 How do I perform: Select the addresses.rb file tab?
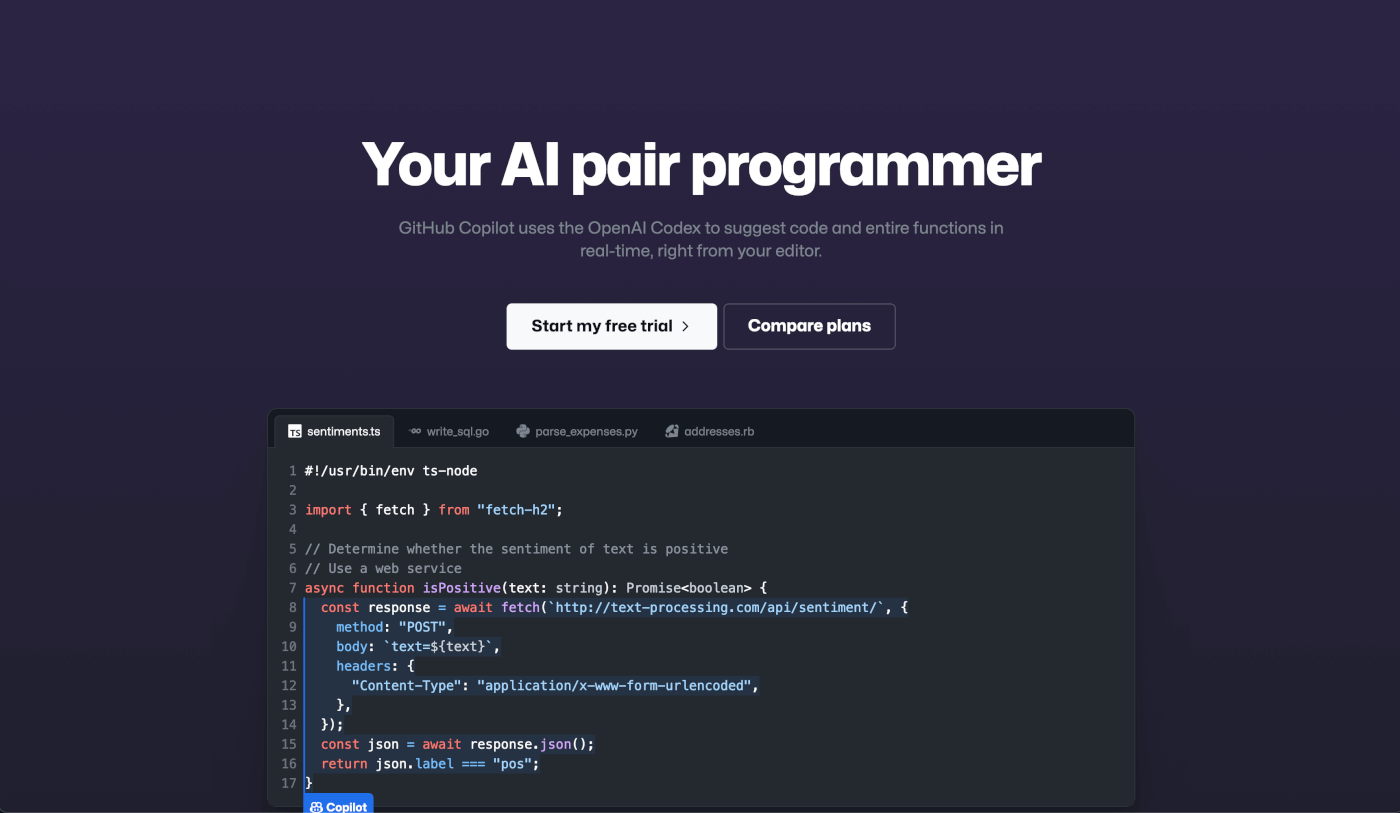point(718,432)
